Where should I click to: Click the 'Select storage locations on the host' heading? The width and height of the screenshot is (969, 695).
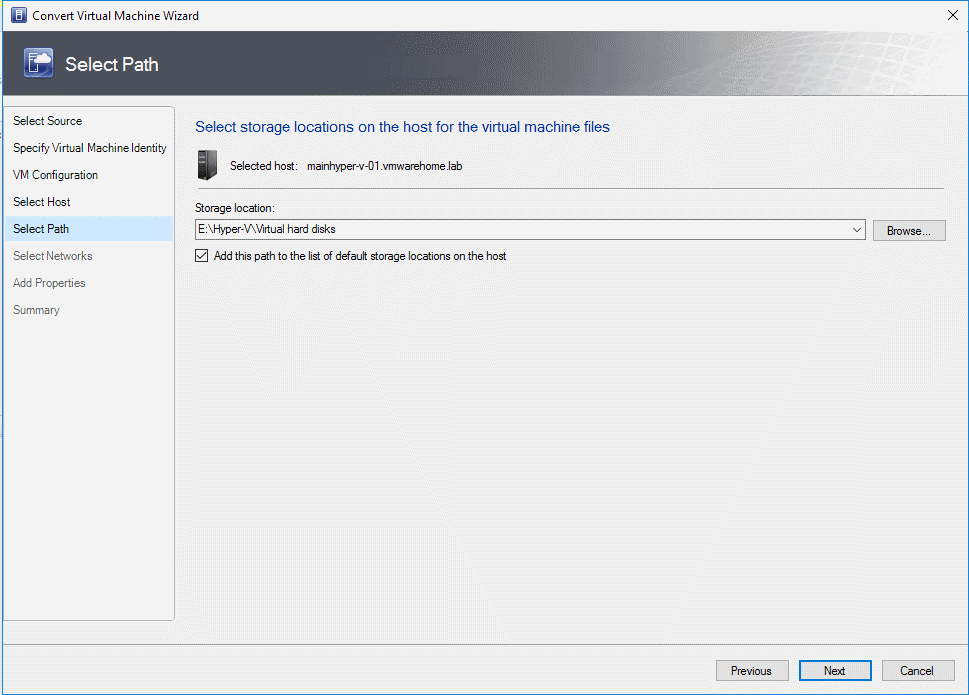pos(402,127)
